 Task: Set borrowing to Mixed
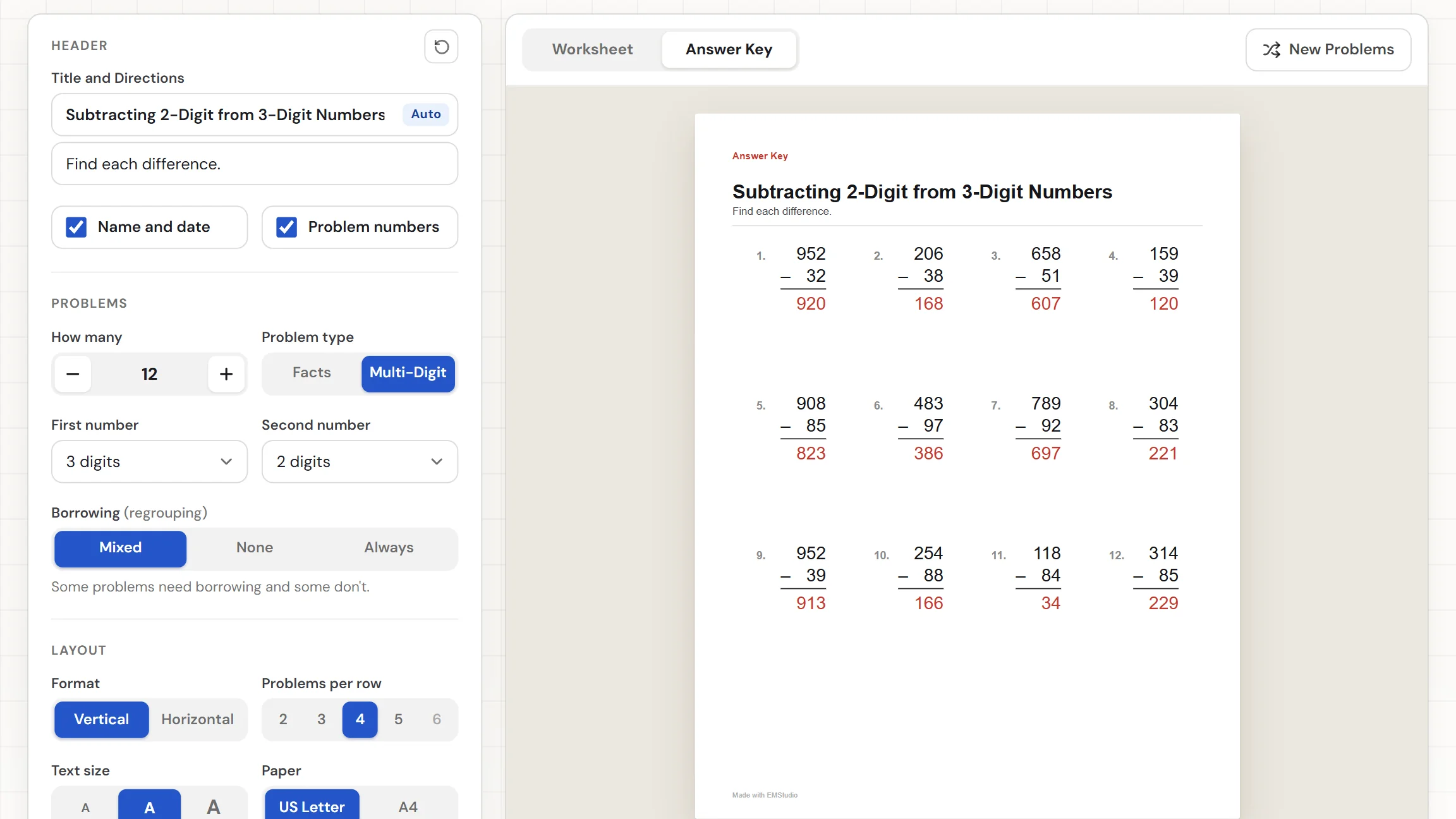[x=120, y=548]
